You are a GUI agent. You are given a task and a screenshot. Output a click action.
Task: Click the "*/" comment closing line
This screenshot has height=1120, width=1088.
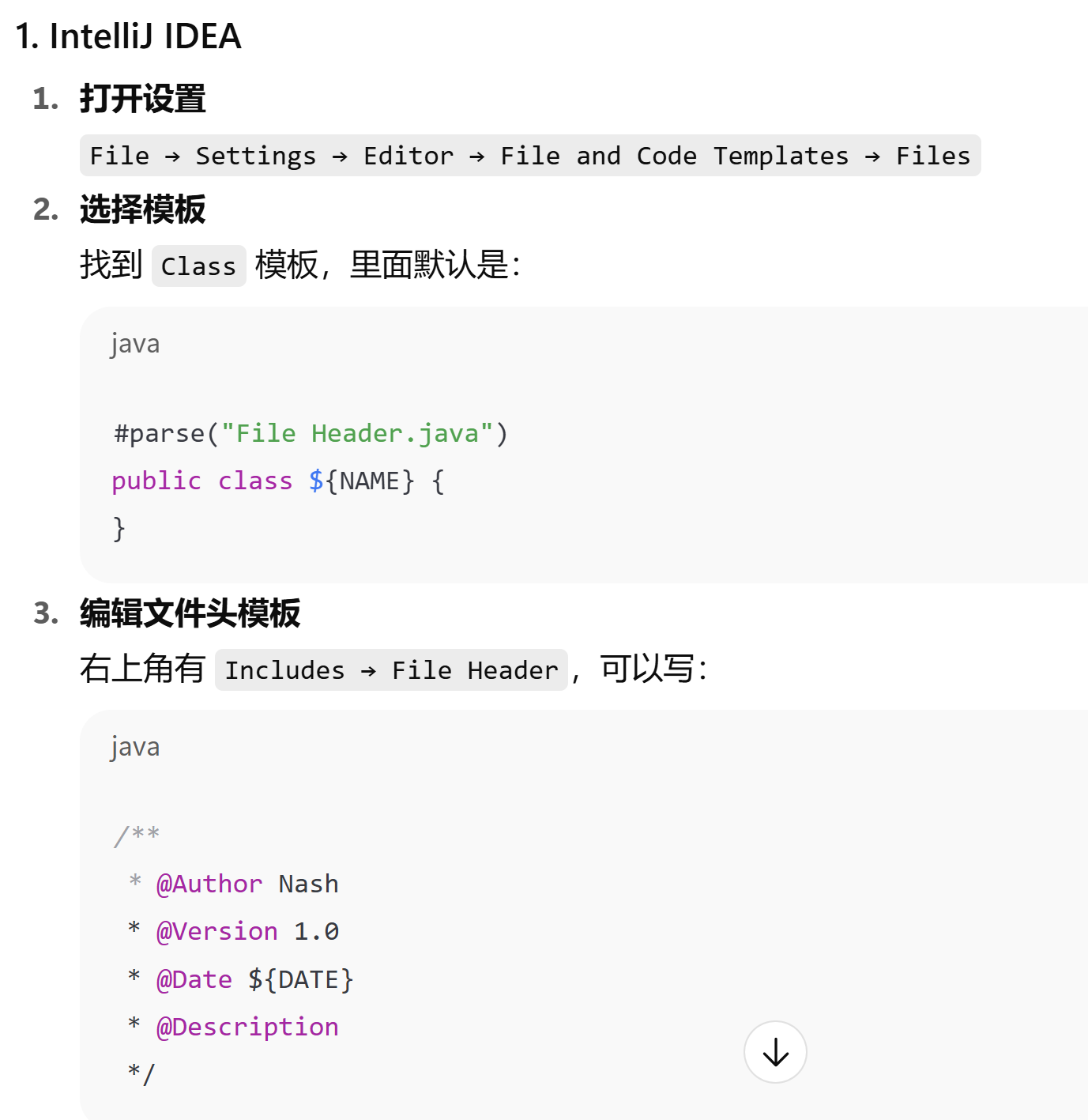pos(141,1073)
